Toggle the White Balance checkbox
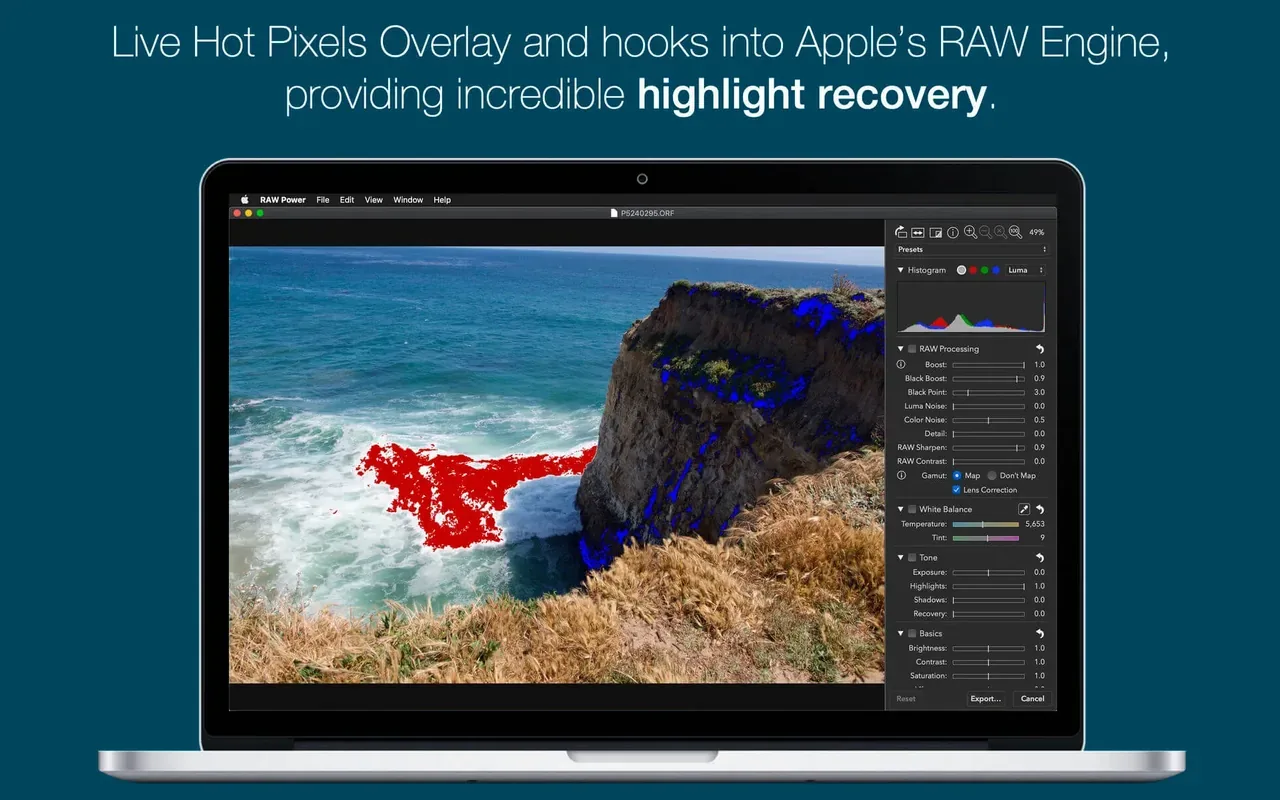This screenshot has height=800, width=1280. (x=912, y=509)
